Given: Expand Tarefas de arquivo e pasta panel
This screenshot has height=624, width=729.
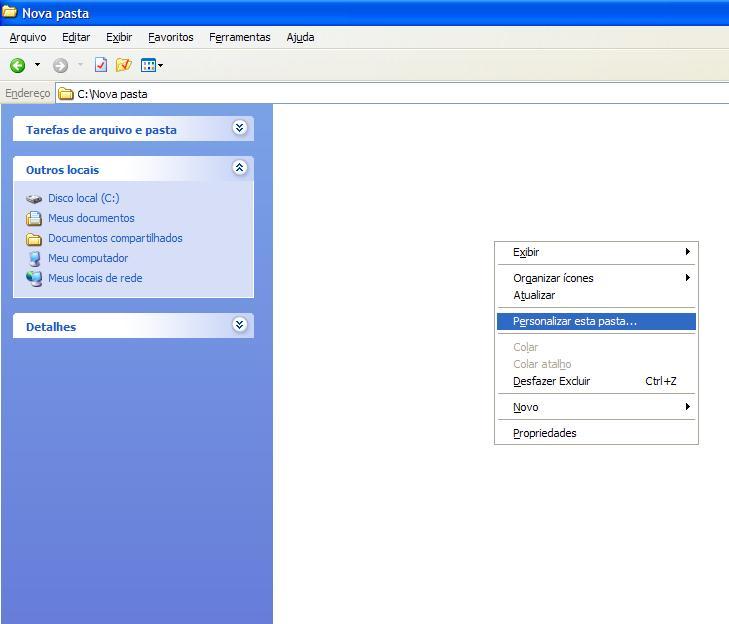Looking at the screenshot, I should (x=239, y=128).
